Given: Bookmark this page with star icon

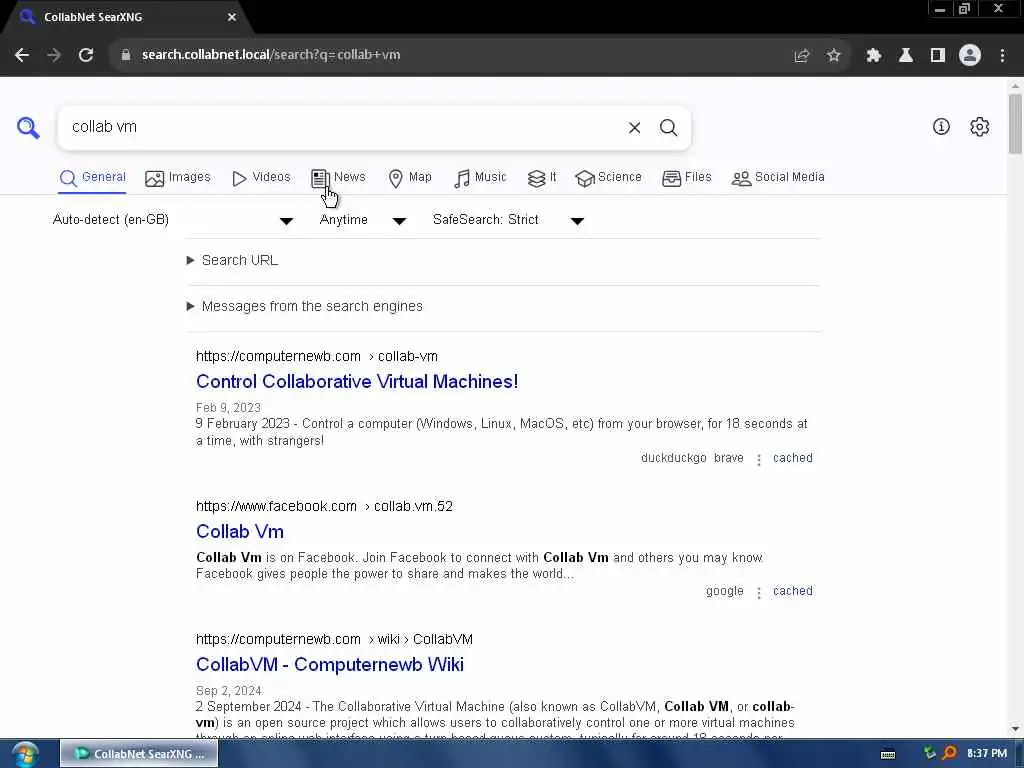Looking at the screenshot, I should [x=833, y=56].
